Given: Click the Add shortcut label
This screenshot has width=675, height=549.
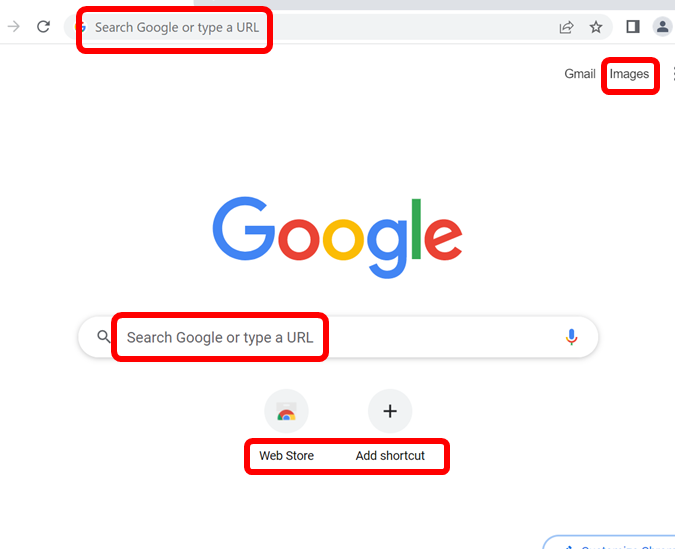Looking at the screenshot, I should [x=390, y=456].
